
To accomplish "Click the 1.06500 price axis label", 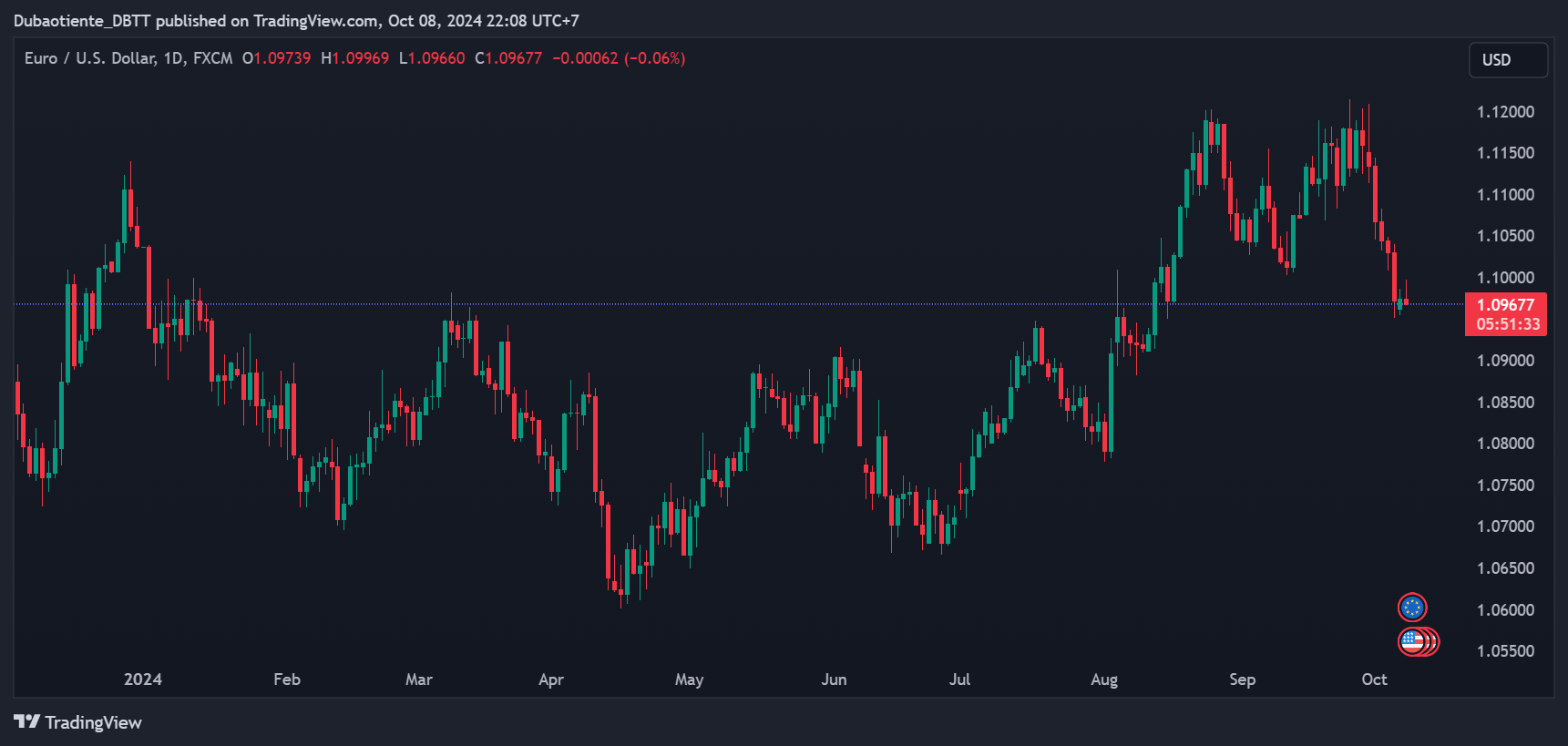I will [1505, 568].
